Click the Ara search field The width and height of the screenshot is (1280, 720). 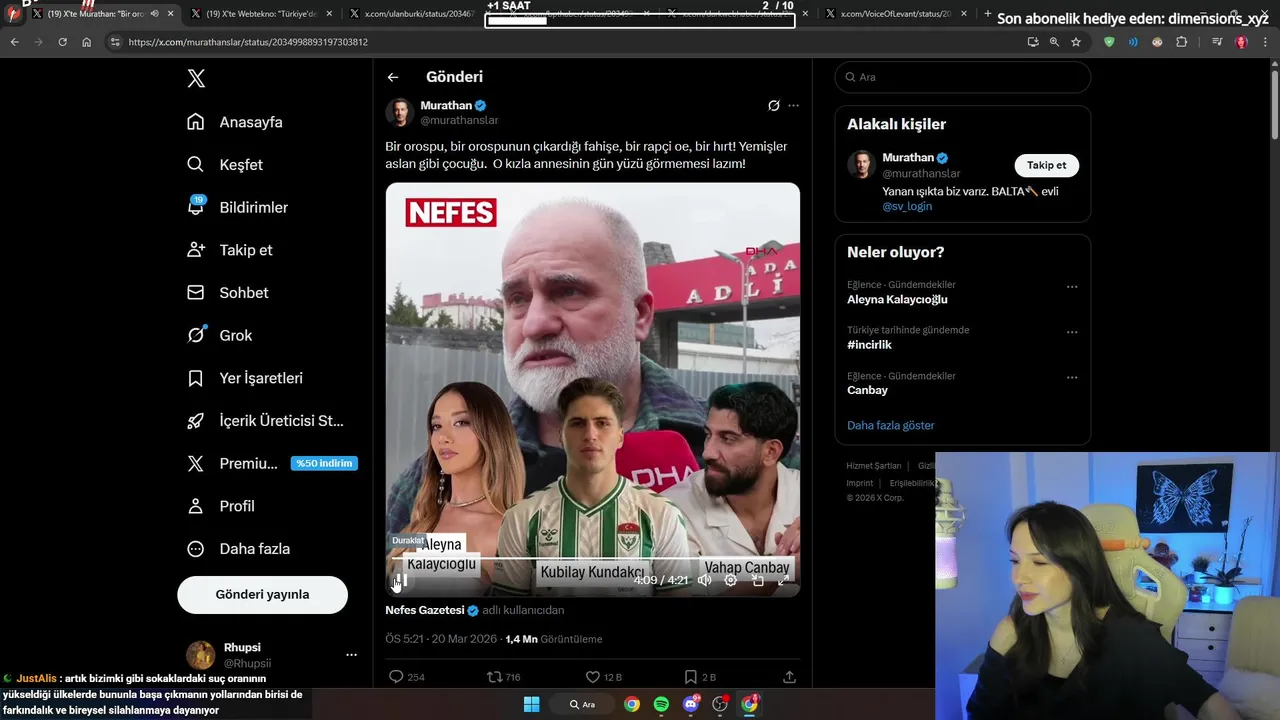[x=963, y=77]
